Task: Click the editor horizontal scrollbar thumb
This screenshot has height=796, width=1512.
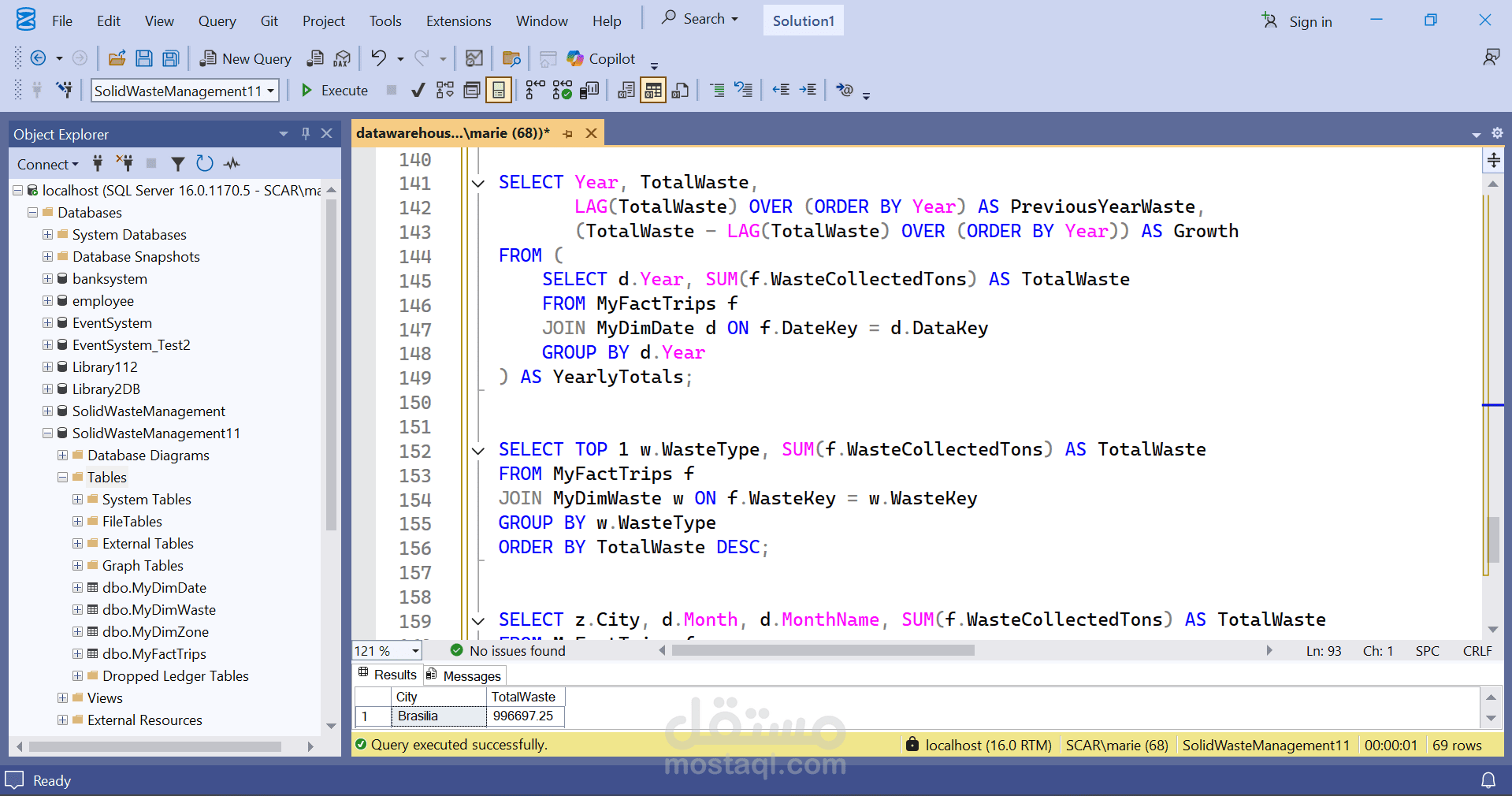Action: pos(823,650)
